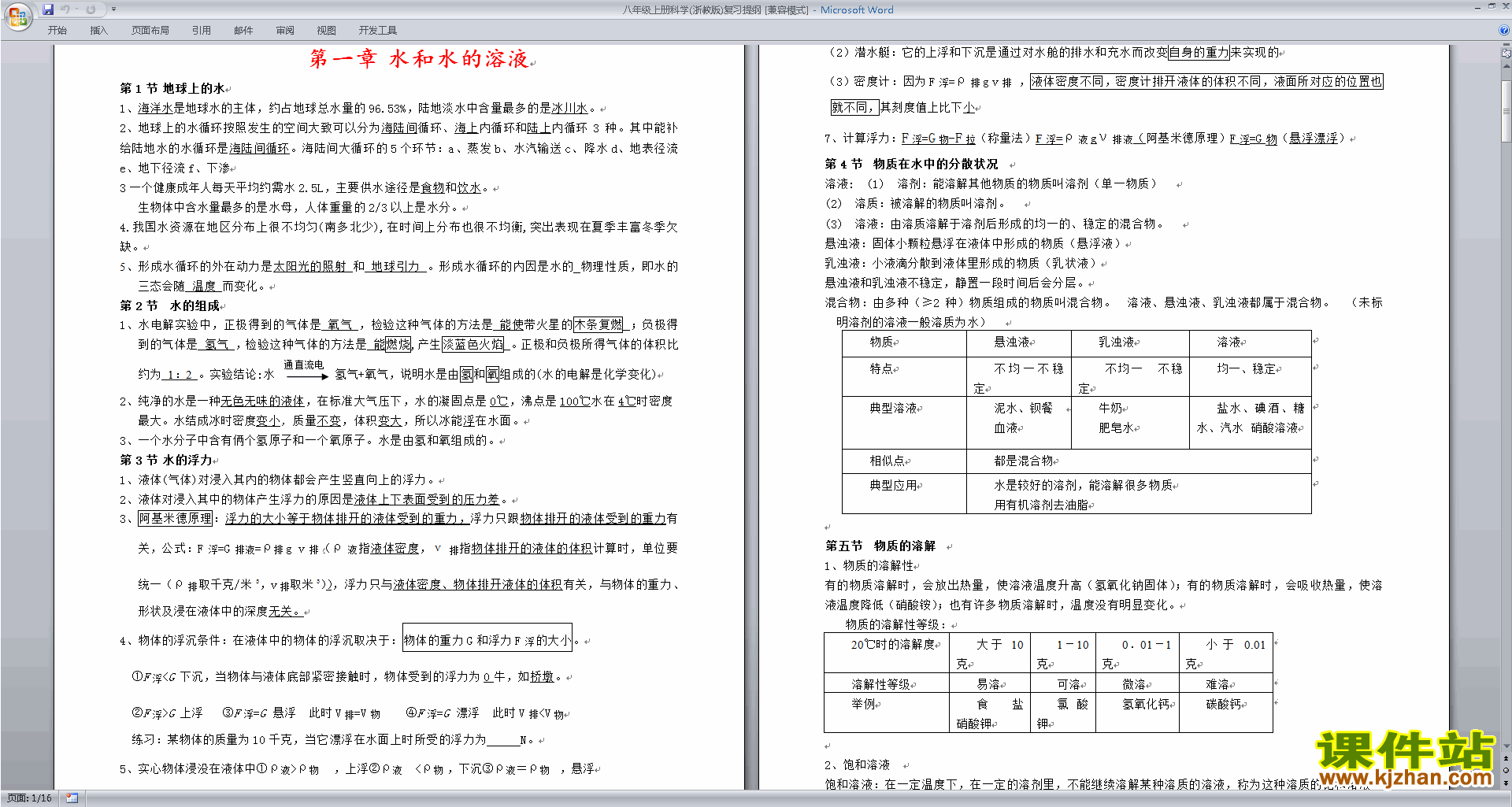This screenshot has width=1512, height=807.
Task: Open the 开始 ribbon tab
Action: pos(57,31)
